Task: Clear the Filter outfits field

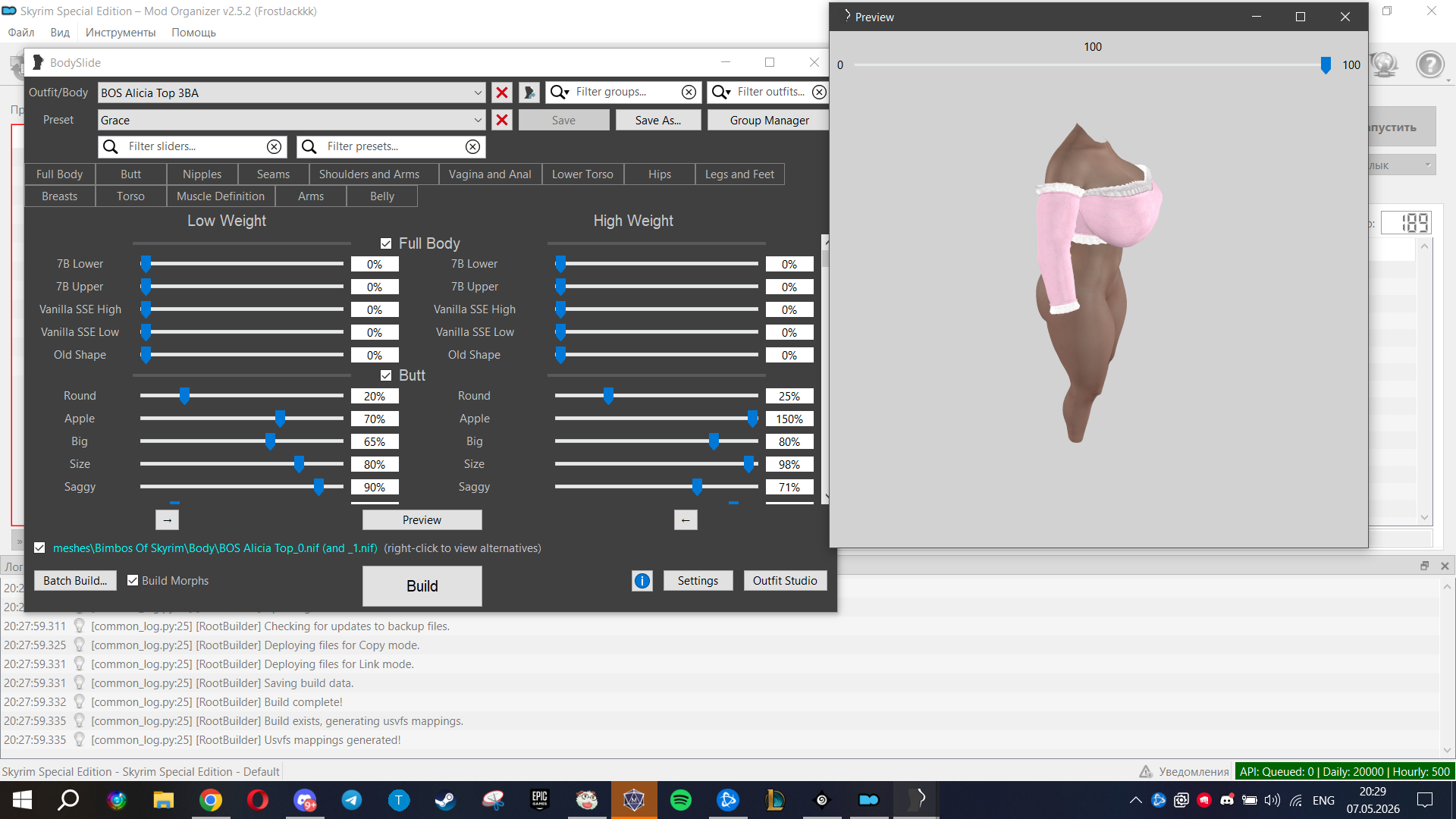Action: pyautogui.click(x=819, y=92)
